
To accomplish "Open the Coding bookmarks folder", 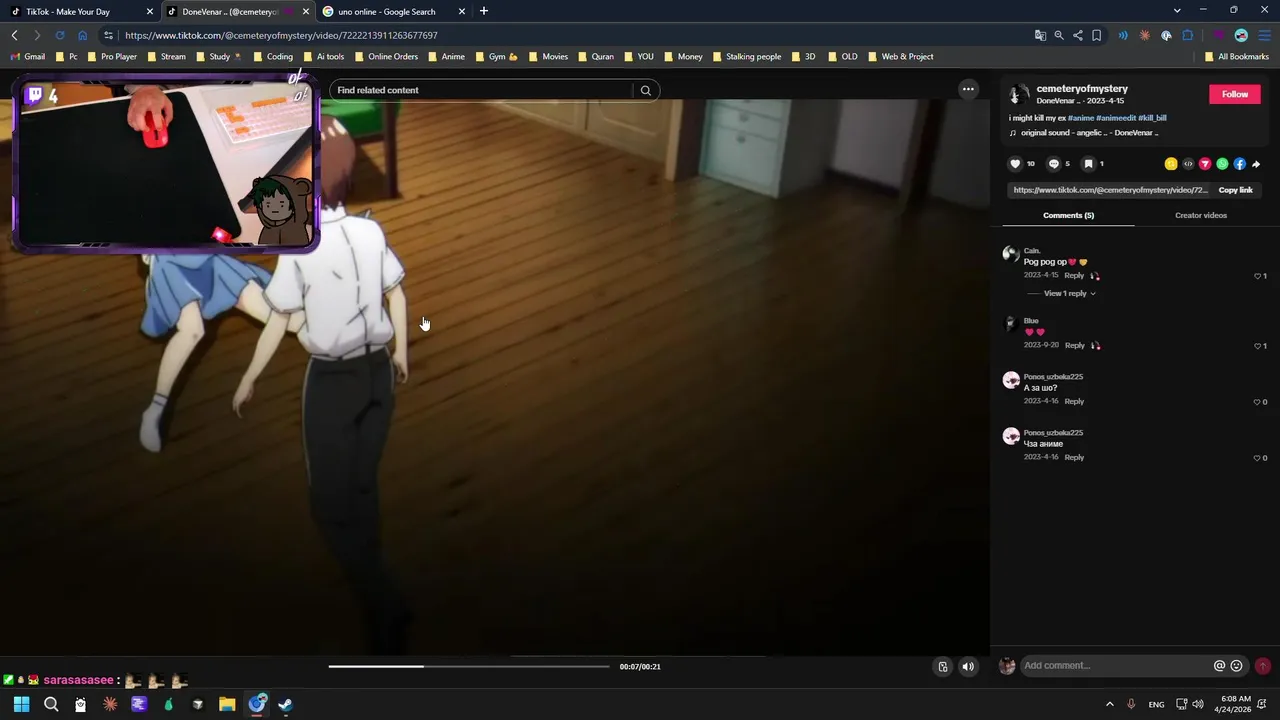I will coord(273,57).
